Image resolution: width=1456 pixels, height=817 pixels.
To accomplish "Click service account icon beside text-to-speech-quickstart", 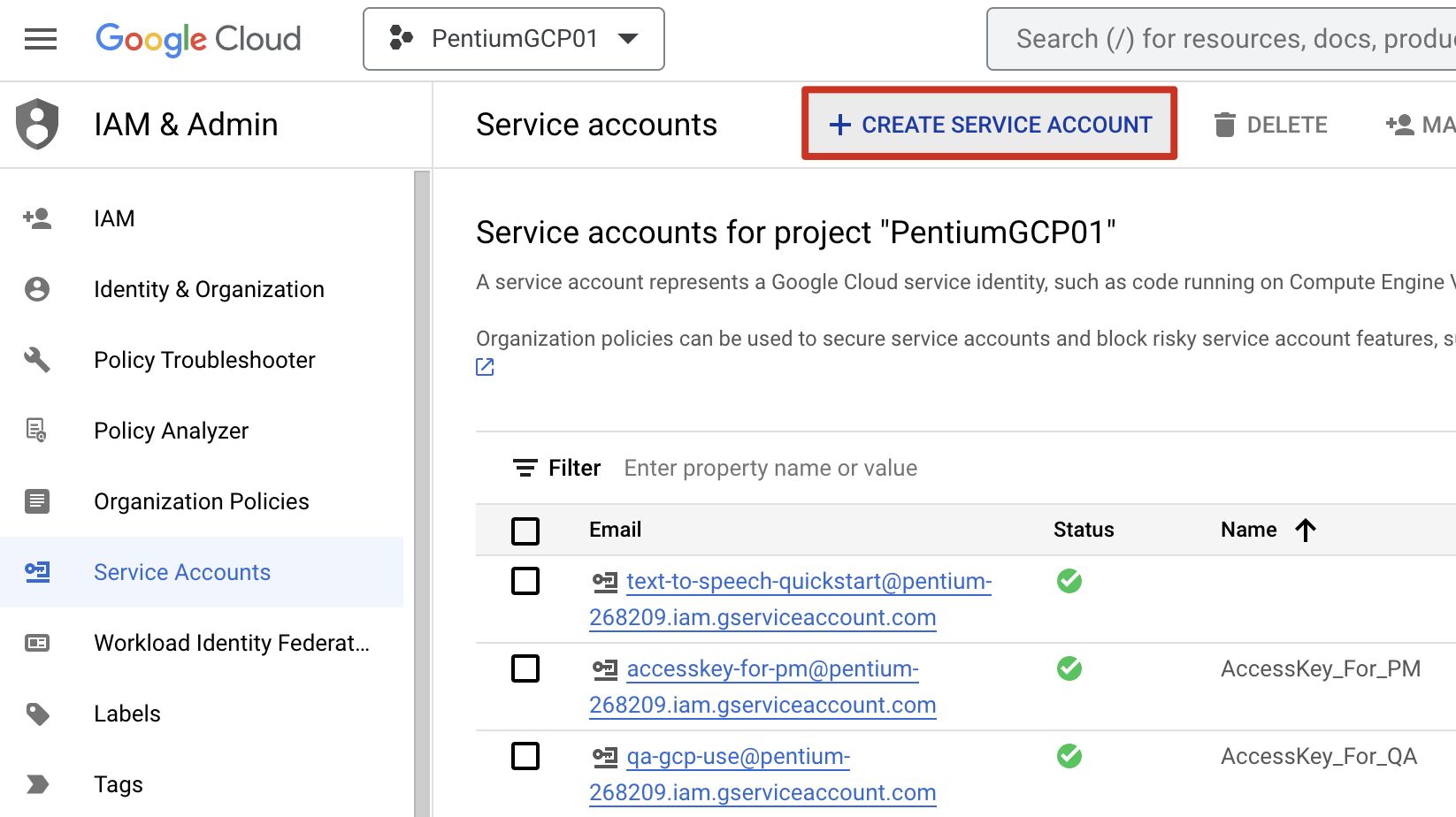I will 605,582.
